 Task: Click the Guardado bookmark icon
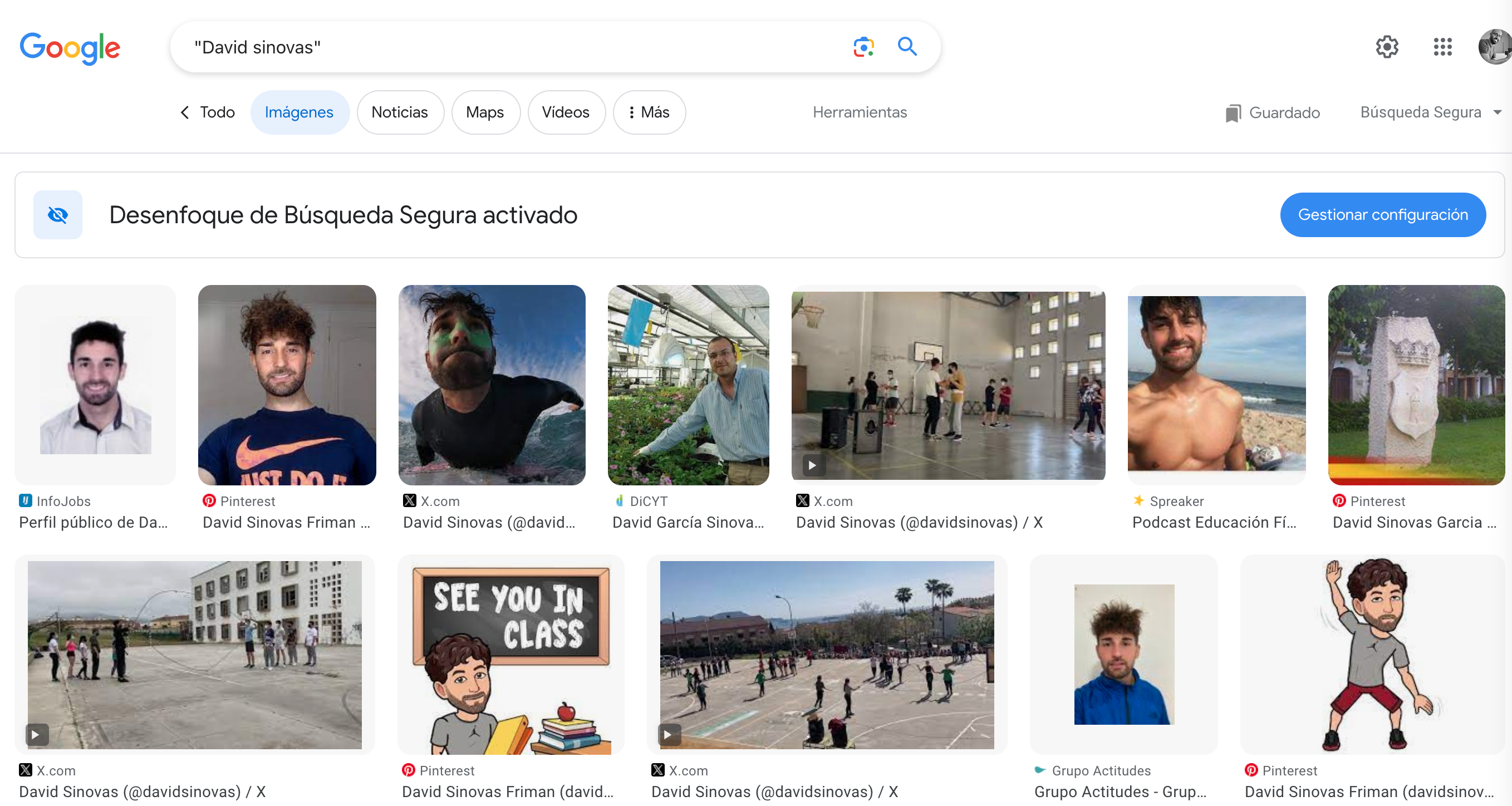(x=1236, y=112)
